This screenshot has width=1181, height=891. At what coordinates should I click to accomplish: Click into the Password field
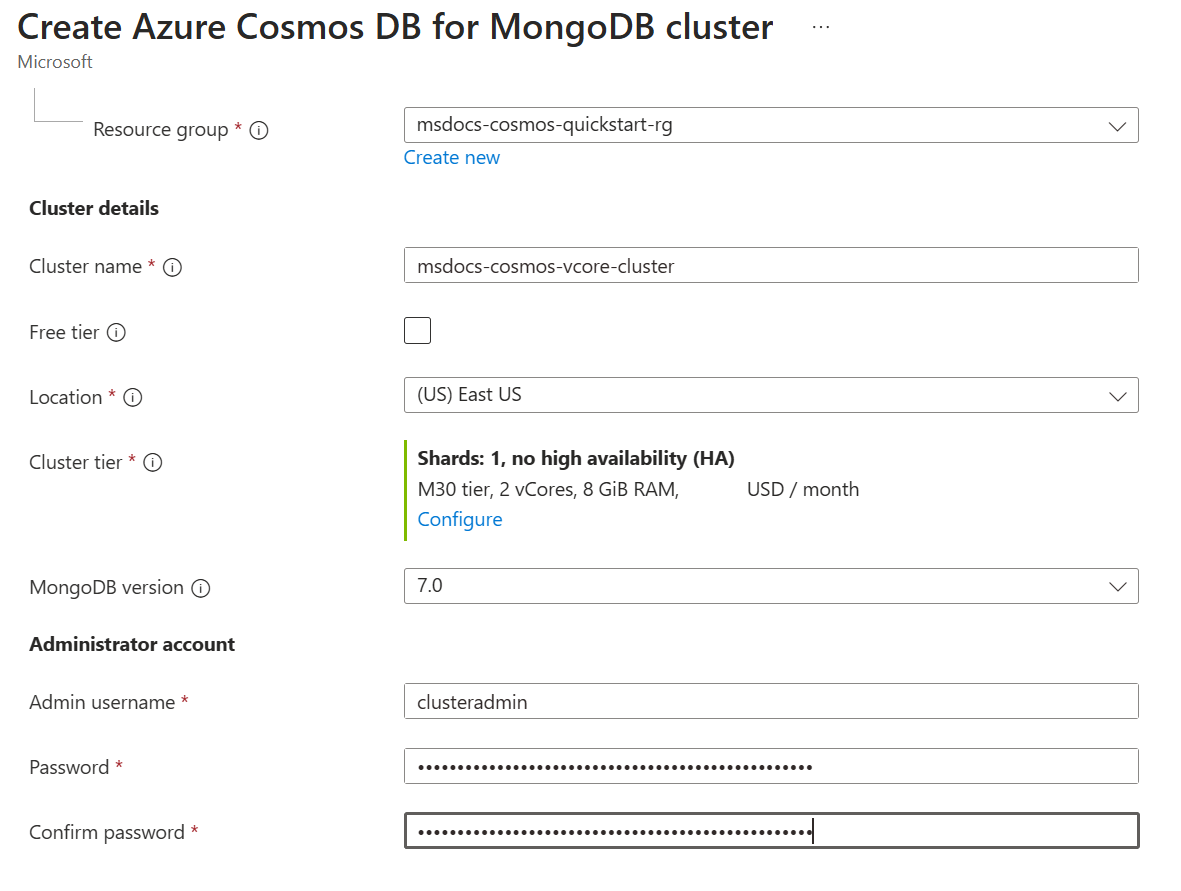click(770, 767)
